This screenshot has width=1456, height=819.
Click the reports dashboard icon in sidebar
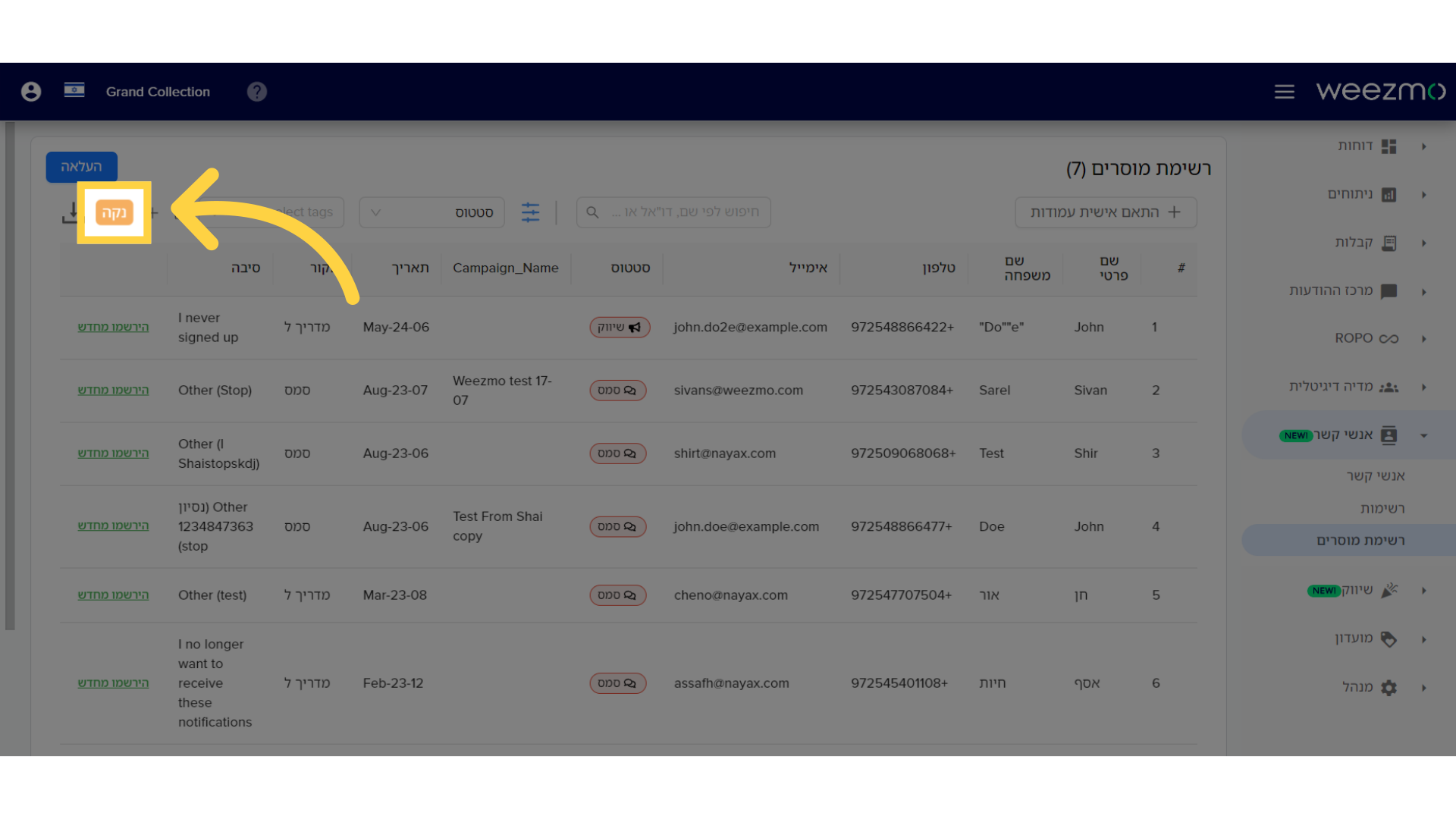(x=1389, y=146)
